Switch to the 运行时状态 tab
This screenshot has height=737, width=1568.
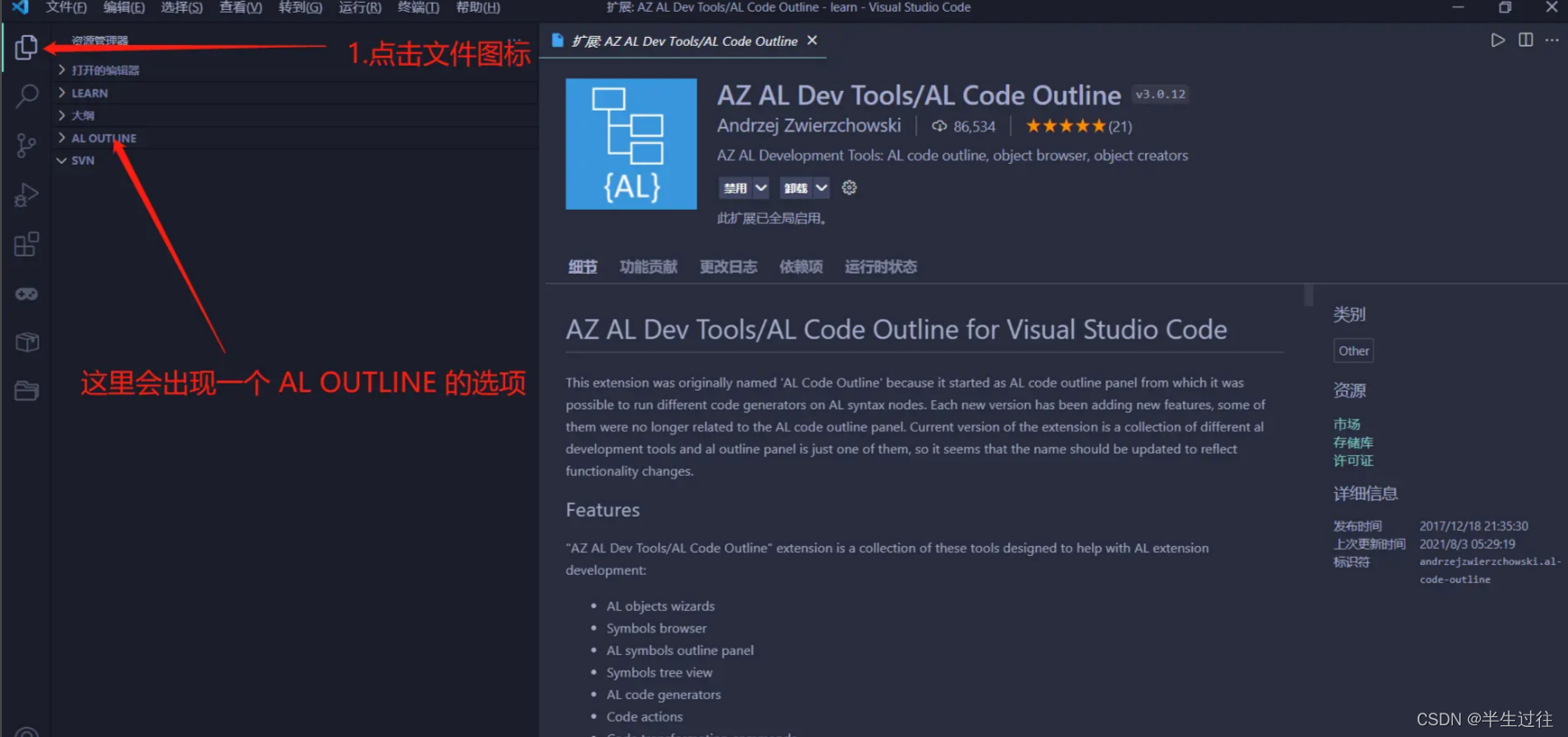pos(880,266)
